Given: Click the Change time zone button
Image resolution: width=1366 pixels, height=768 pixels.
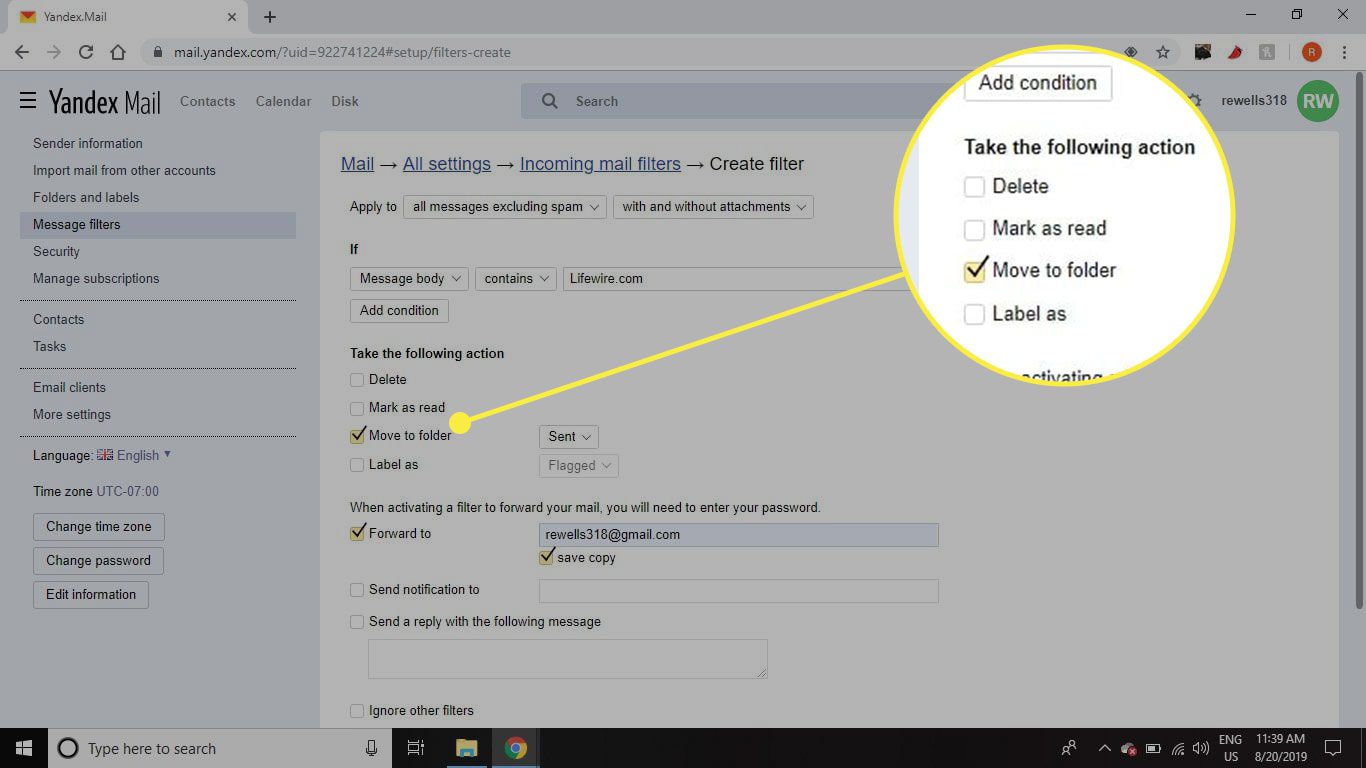Looking at the screenshot, I should 99,527.
